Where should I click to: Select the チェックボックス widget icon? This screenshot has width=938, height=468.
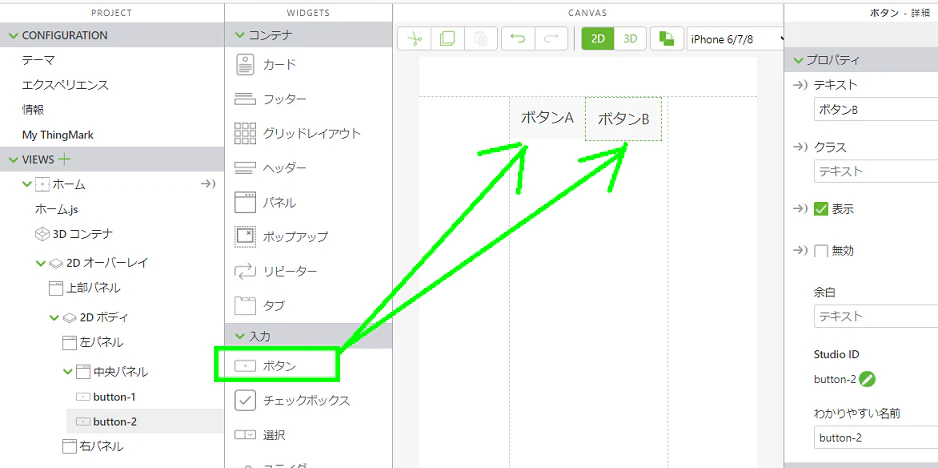(x=245, y=400)
